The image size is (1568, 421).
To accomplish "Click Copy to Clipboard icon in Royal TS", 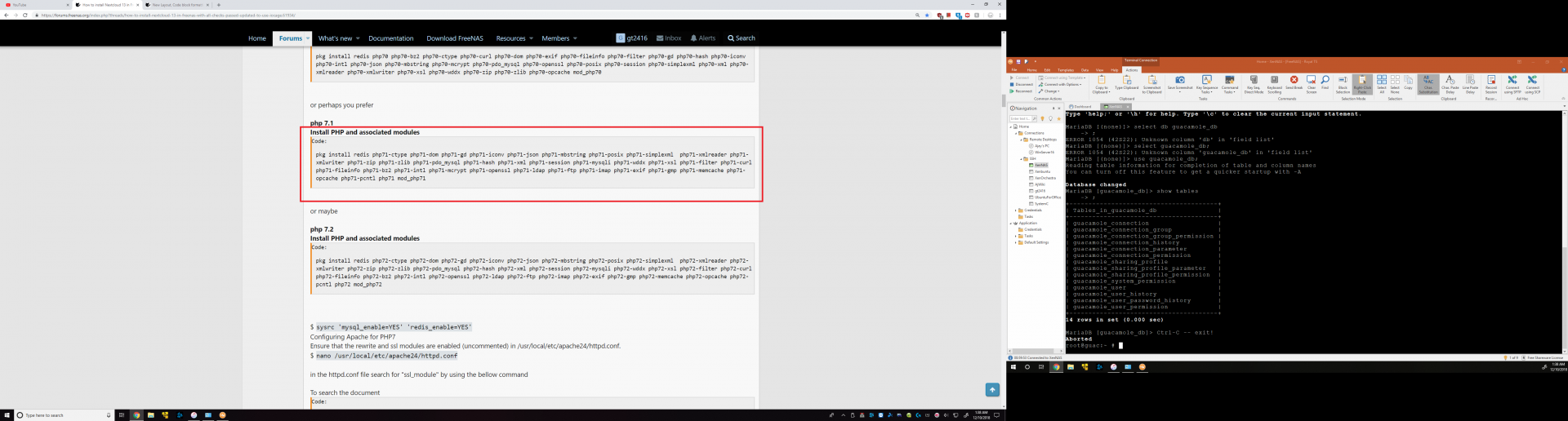I will 1101,80.
